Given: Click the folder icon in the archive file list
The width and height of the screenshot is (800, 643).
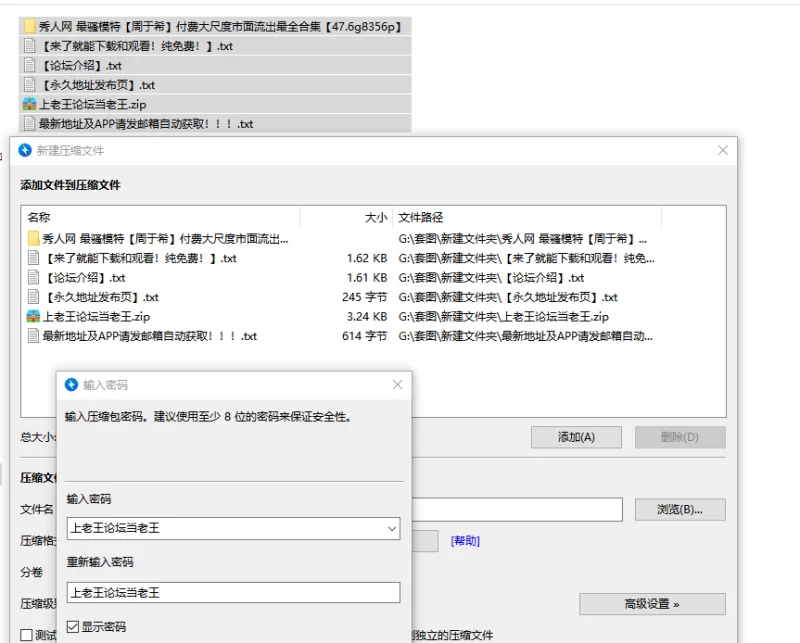Looking at the screenshot, I should (34, 239).
